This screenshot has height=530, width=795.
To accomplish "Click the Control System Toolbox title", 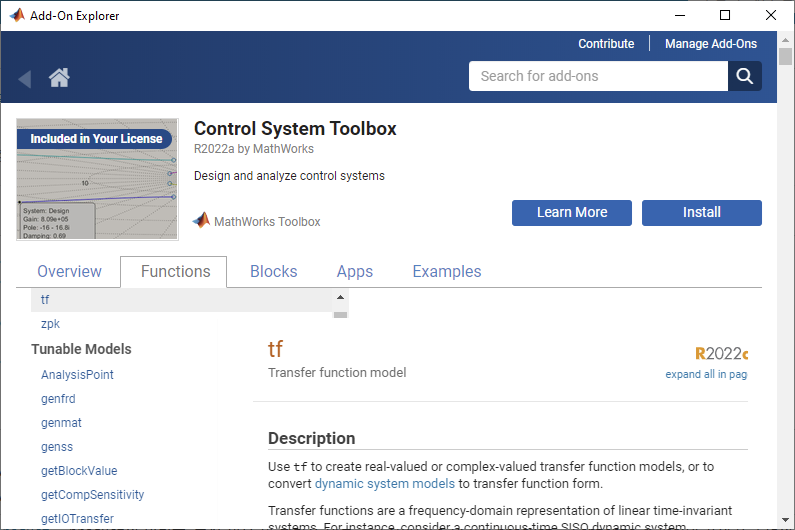I will [295, 128].
